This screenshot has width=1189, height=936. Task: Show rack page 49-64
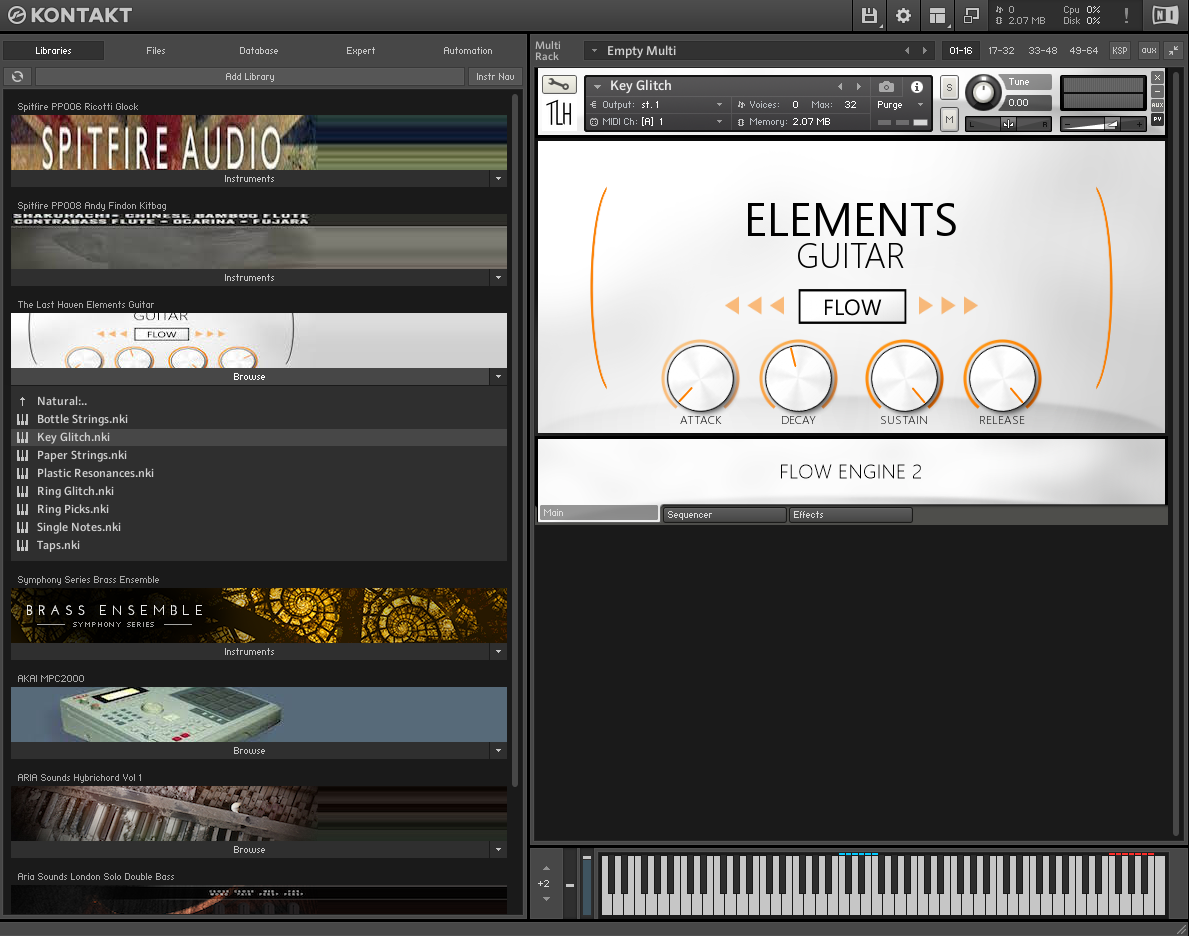pos(1084,51)
